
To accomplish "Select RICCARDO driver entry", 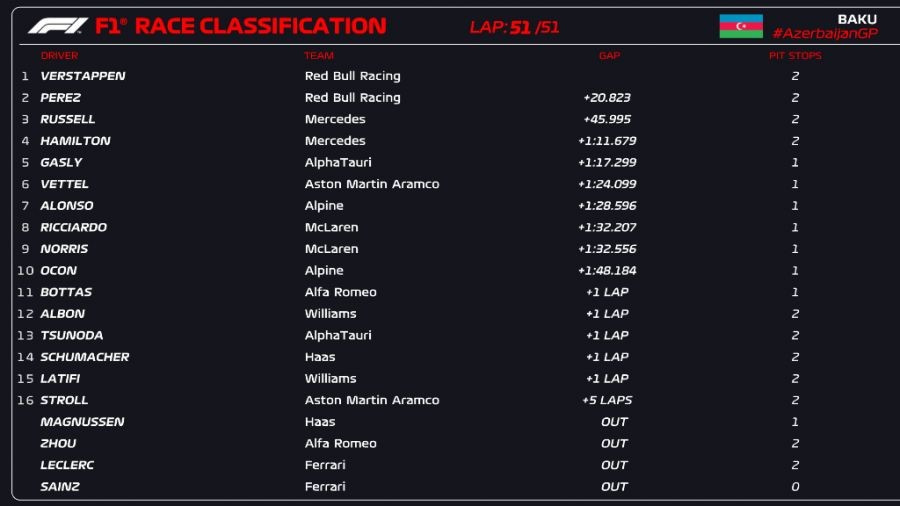I will click(x=73, y=227).
